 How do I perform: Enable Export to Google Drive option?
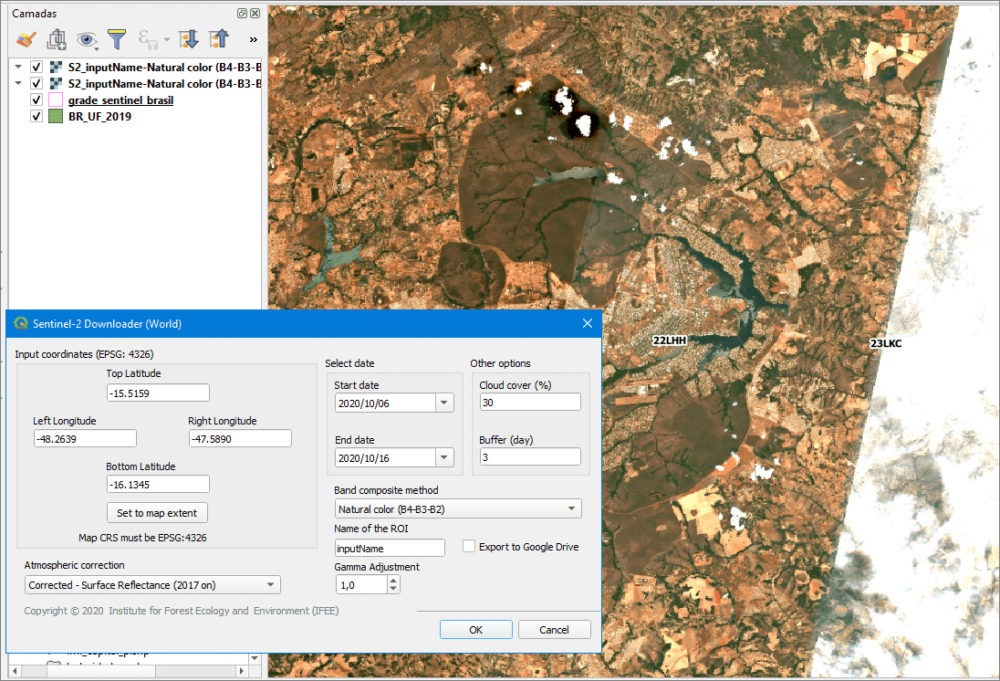[468, 546]
